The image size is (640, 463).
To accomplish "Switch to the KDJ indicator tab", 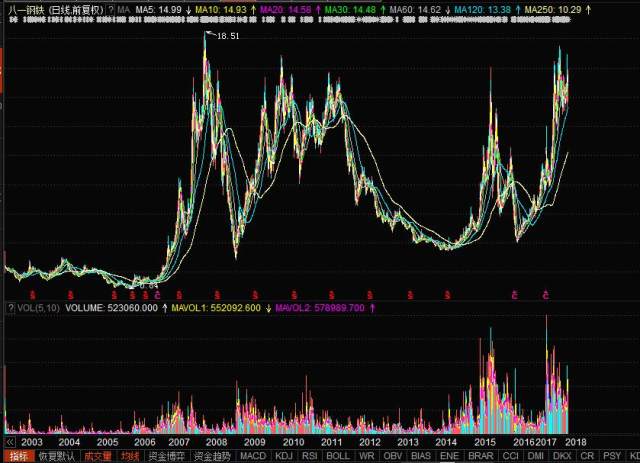I will [x=284, y=456].
